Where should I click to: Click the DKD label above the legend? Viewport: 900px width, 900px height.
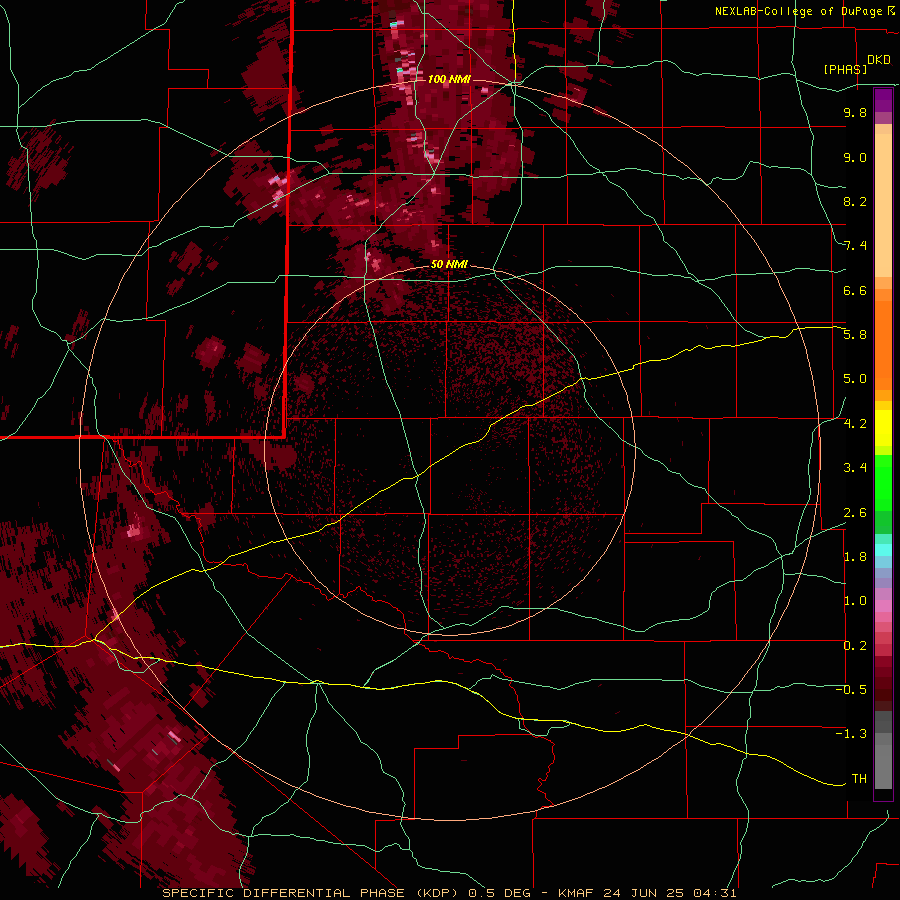point(879,59)
